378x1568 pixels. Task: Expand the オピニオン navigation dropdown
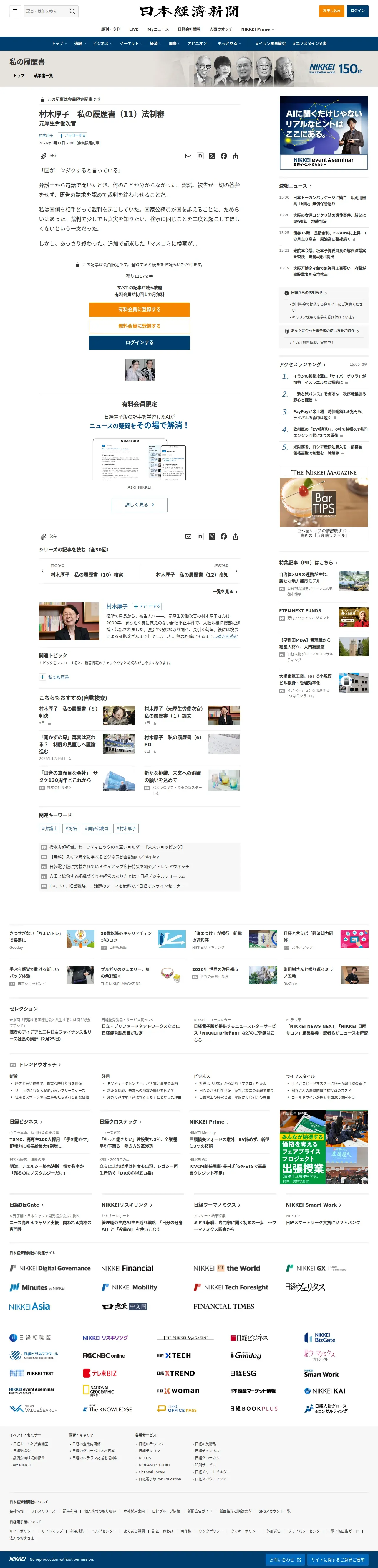tap(199, 43)
